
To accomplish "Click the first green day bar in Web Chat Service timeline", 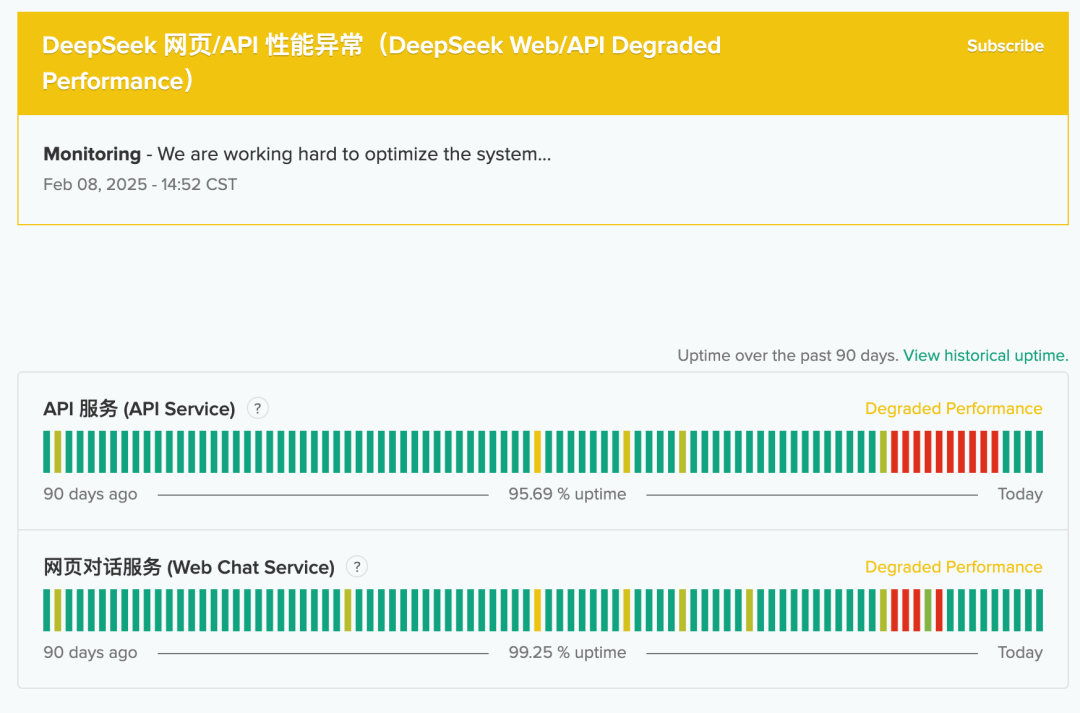I will coord(47,610).
